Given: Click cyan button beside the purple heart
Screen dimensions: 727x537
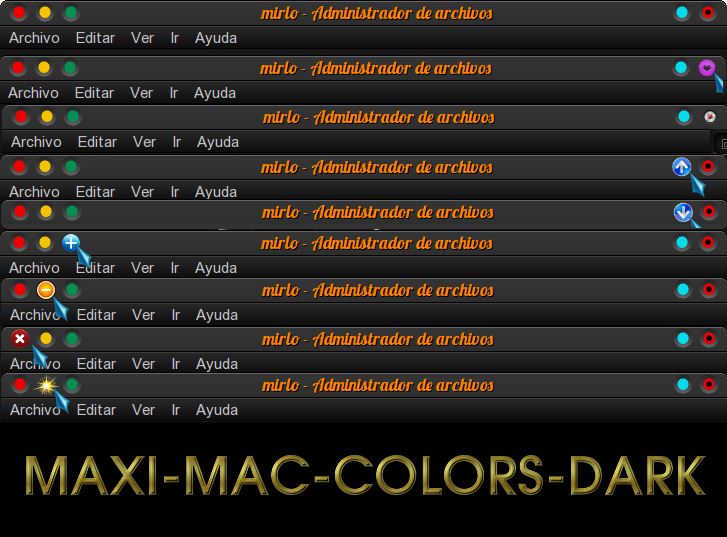Looking at the screenshot, I should pyautogui.click(x=681, y=68).
